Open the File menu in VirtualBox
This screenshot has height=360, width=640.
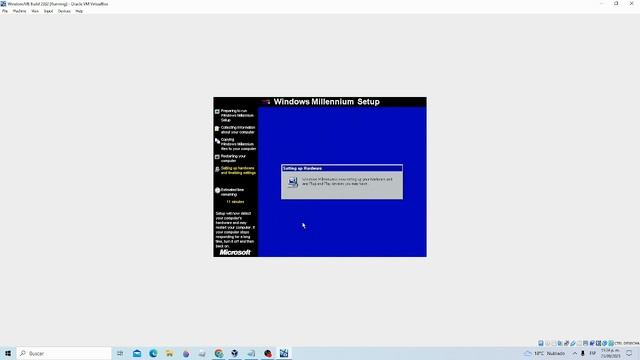pyautogui.click(x=5, y=11)
